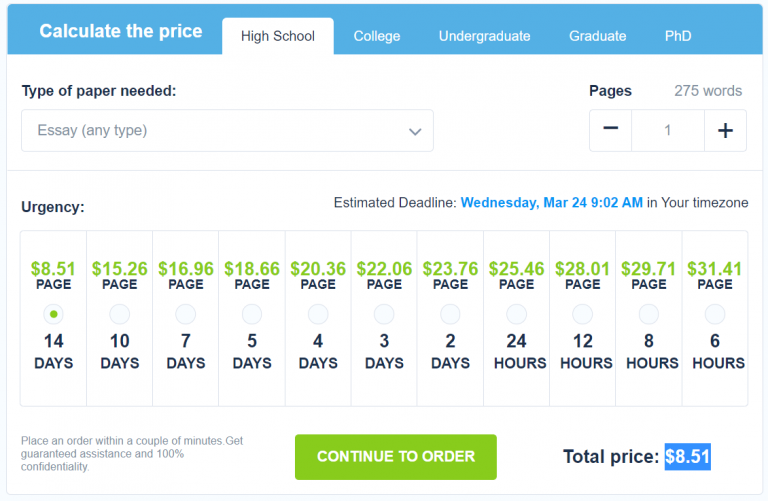The width and height of the screenshot is (768, 501).
Task: Choose the 12 hours urgency option
Action: point(583,314)
